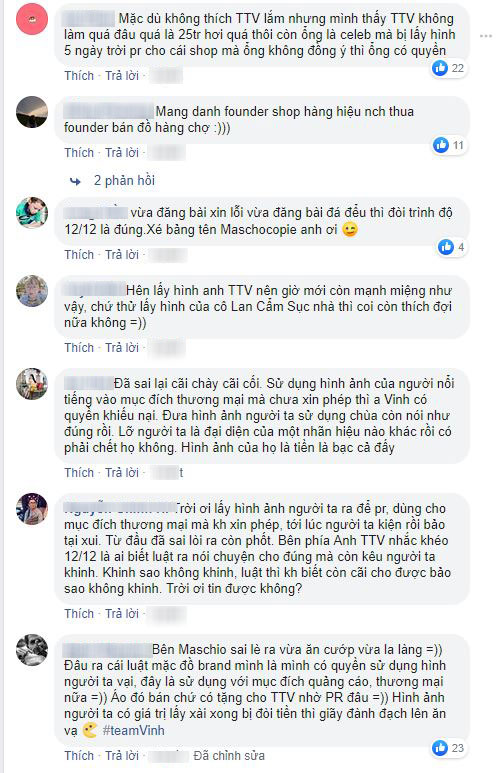Click 'Trả lời' under the first comment
The width and height of the screenshot is (503, 773).
coord(122,75)
